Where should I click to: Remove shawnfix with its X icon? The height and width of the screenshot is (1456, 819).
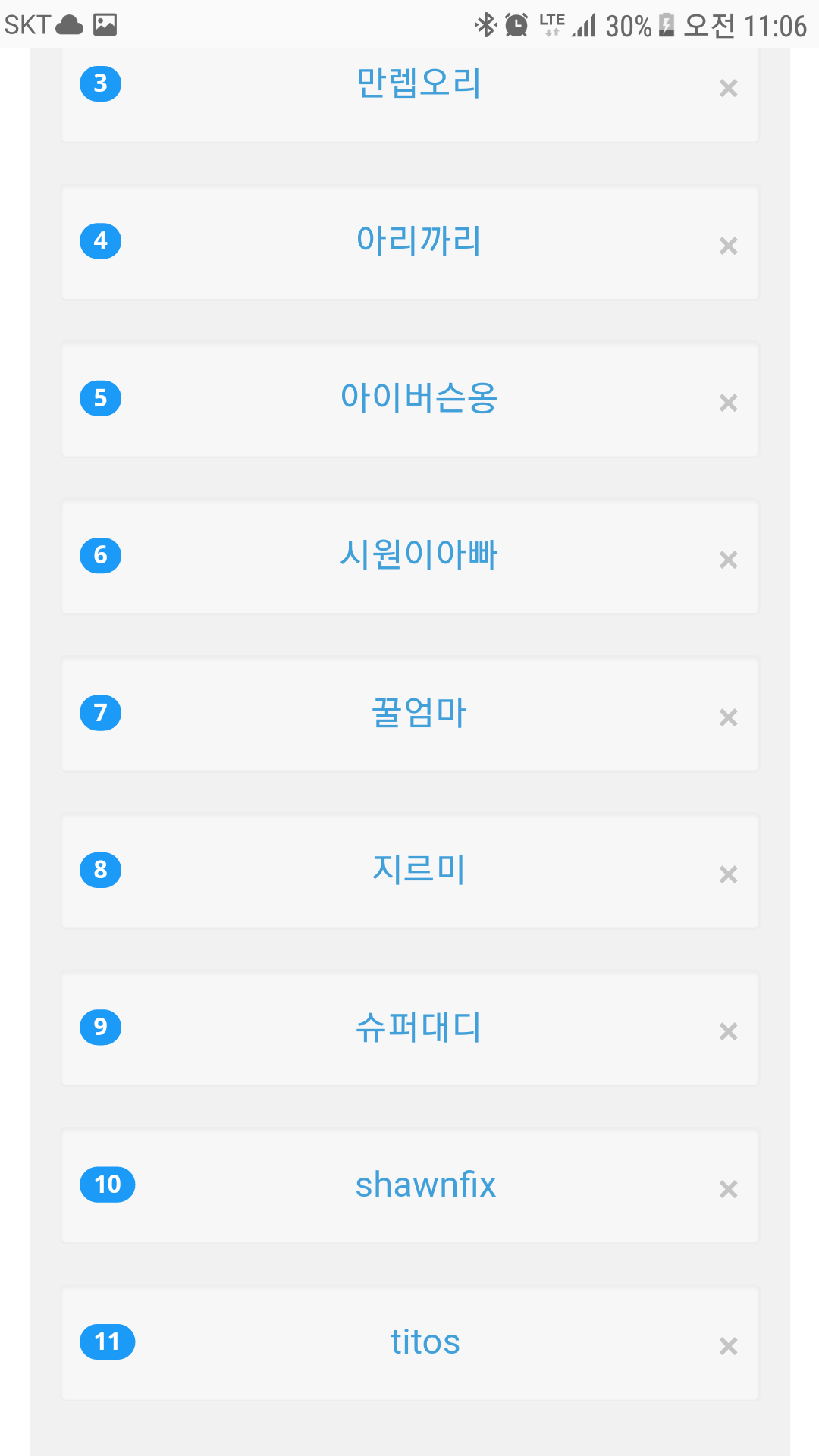(x=728, y=1189)
